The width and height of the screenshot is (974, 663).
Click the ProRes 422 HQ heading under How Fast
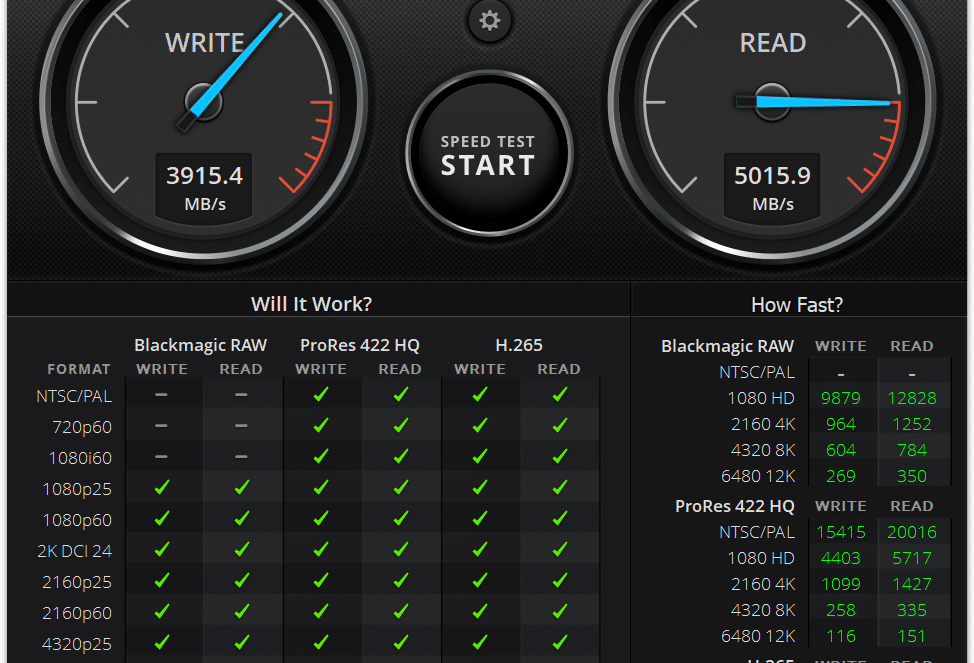735,506
